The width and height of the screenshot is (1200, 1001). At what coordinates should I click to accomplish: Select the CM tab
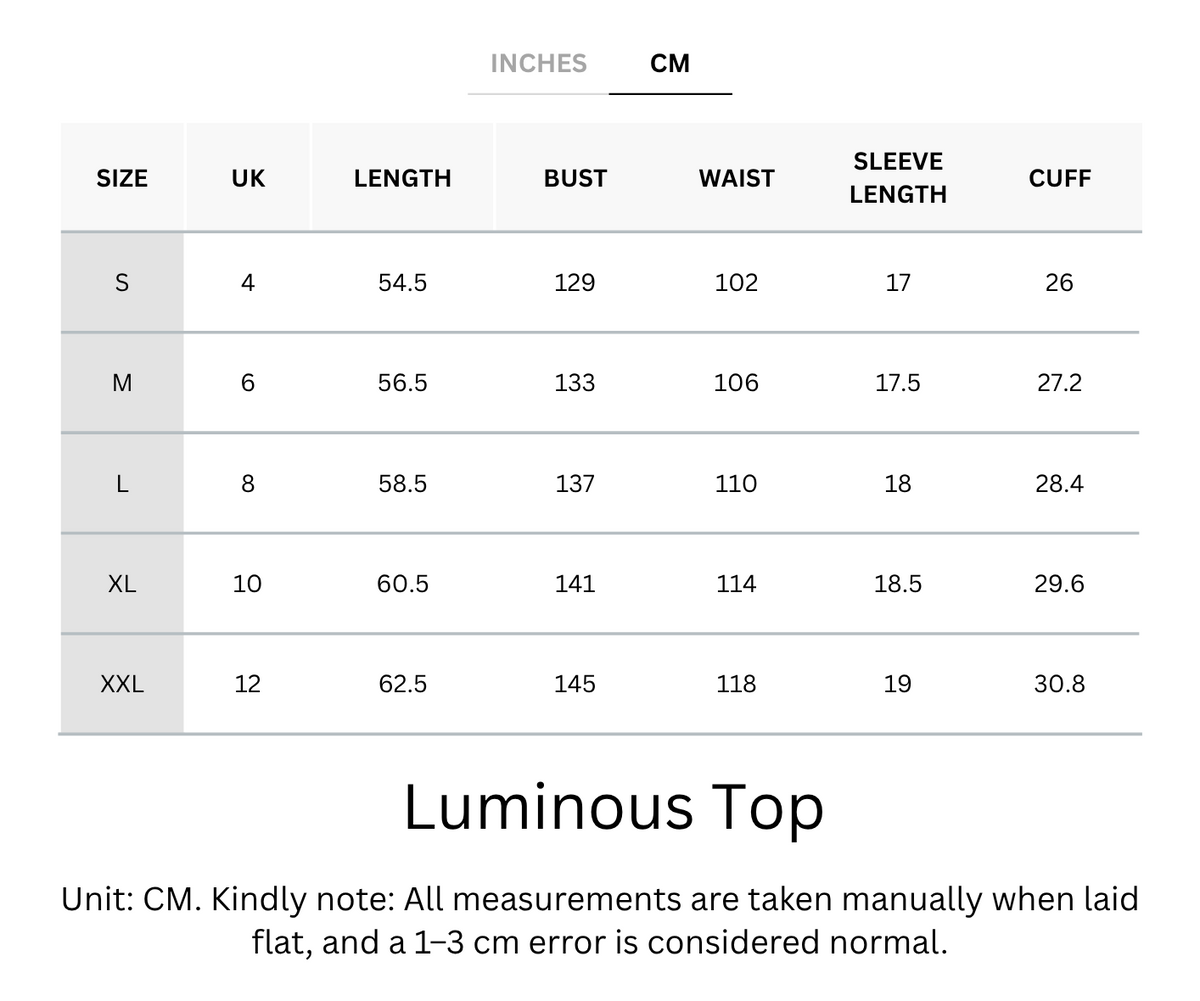[670, 63]
